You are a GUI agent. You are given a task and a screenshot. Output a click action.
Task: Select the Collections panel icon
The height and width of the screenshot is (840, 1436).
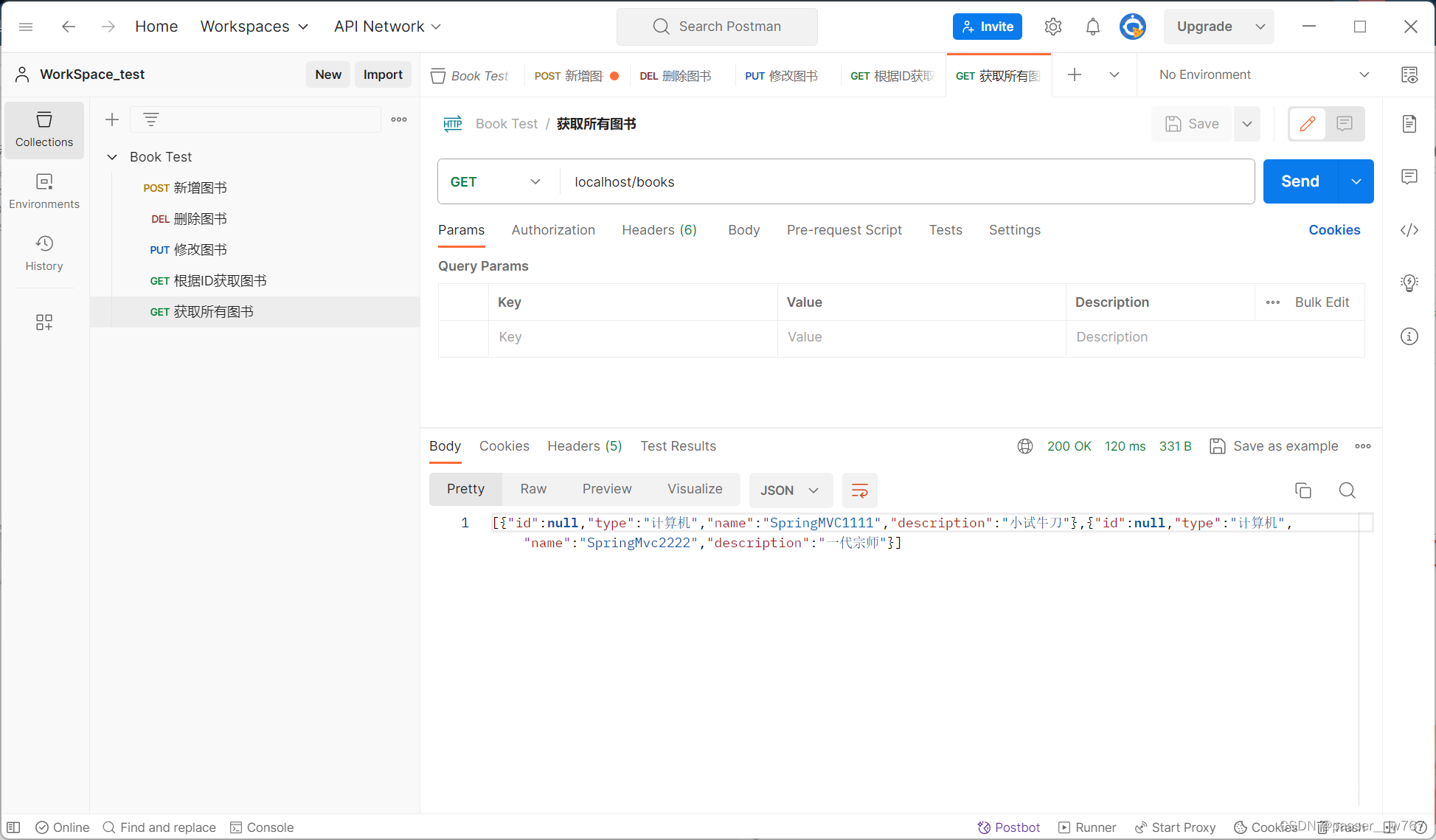pyautogui.click(x=44, y=130)
